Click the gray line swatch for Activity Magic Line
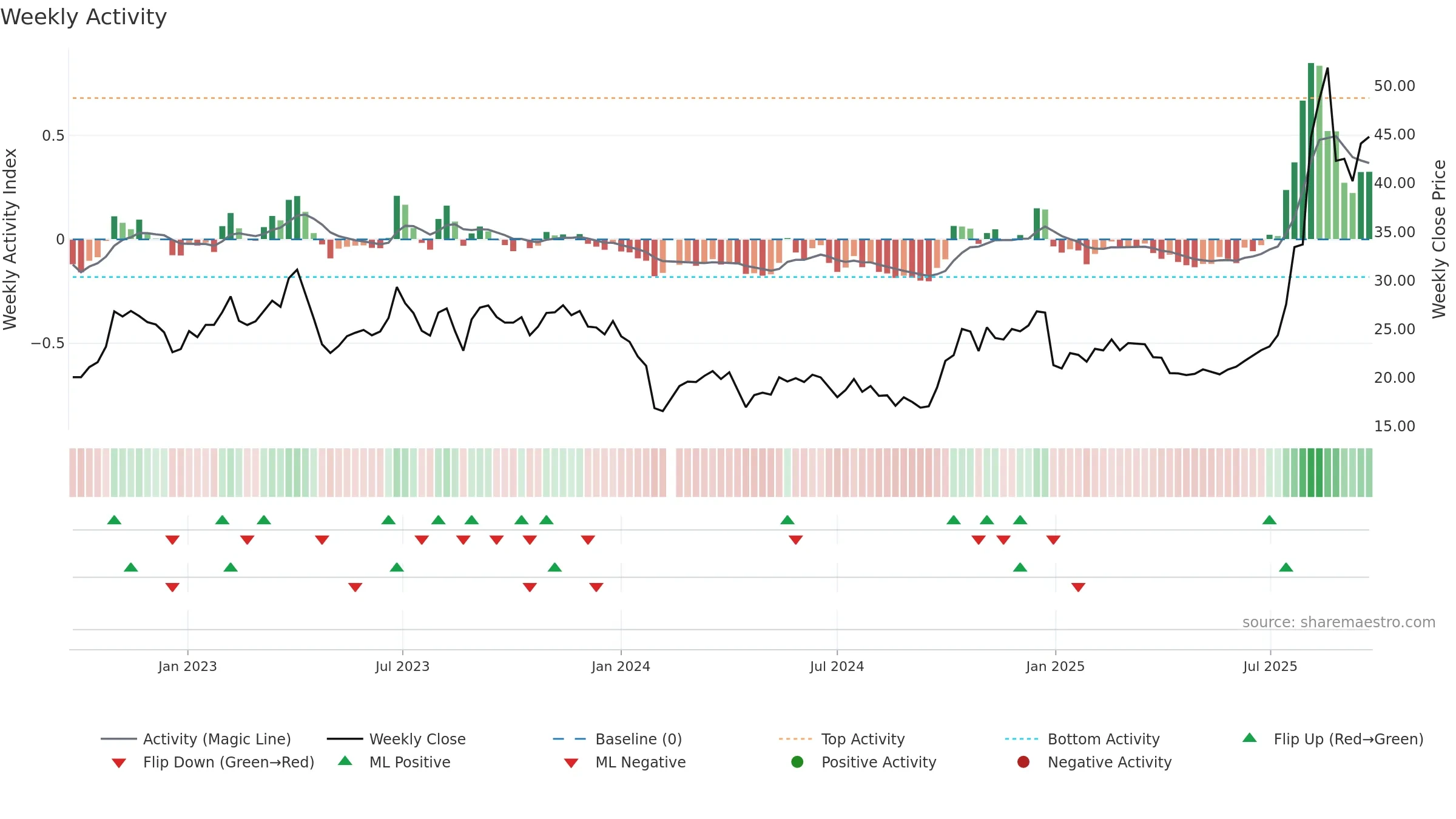This screenshot has height=819, width=1456. pyautogui.click(x=119, y=739)
